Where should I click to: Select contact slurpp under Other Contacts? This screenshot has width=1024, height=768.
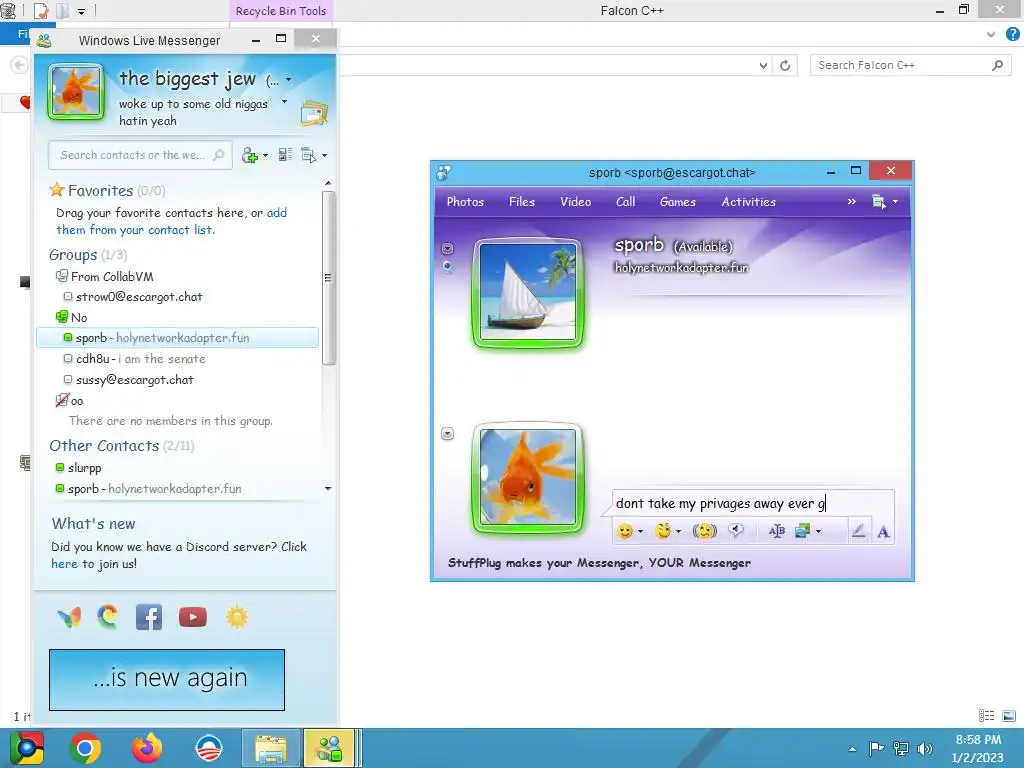point(84,468)
